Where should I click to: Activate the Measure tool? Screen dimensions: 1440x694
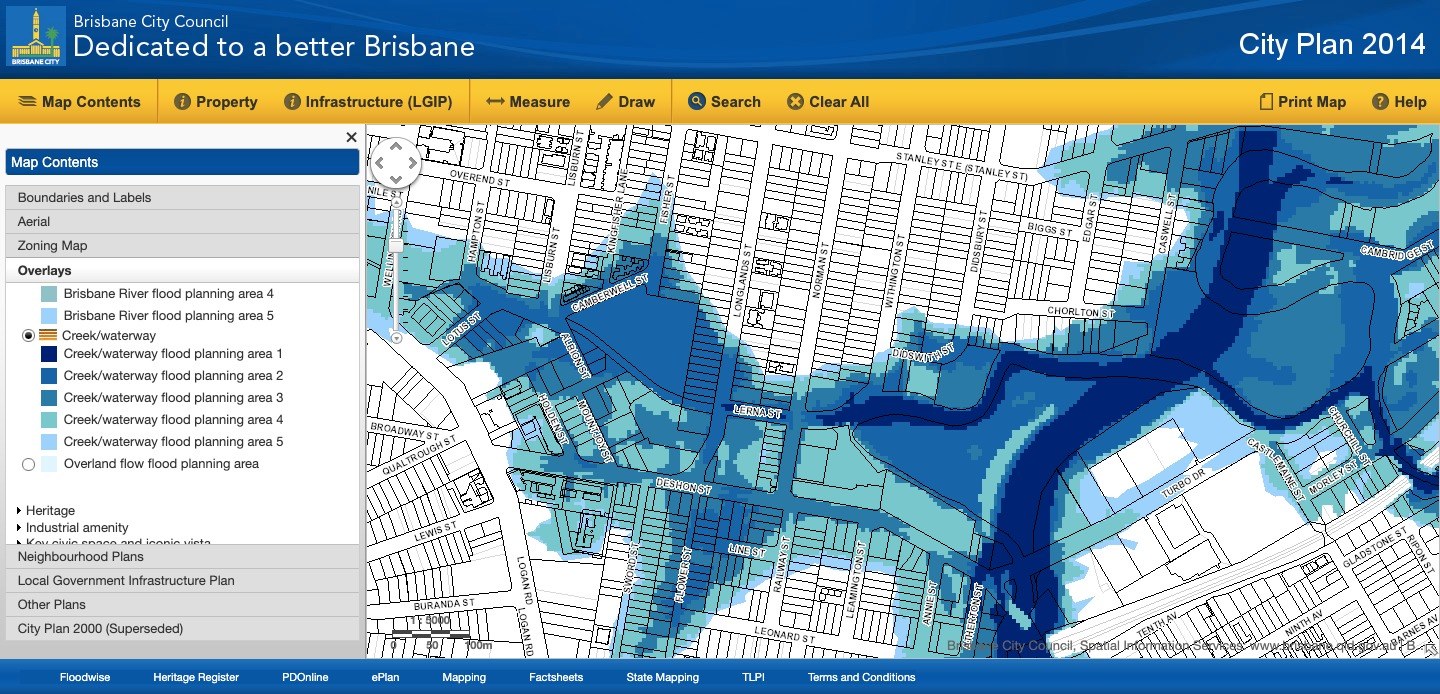pyautogui.click(x=528, y=102)
